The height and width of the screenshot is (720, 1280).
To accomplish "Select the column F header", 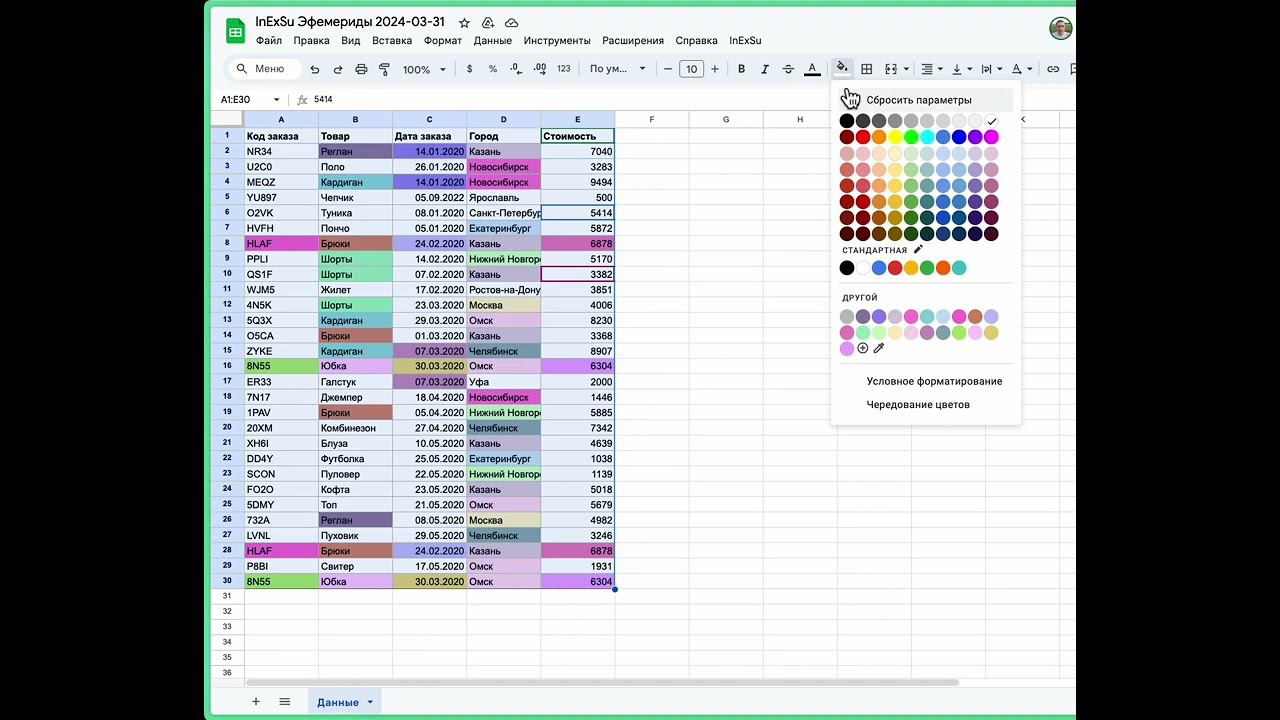I will click(652, 120).
